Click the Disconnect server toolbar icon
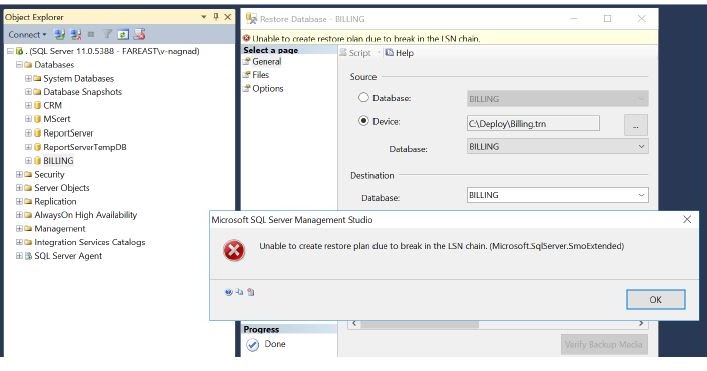 click(x=76, y=34)
